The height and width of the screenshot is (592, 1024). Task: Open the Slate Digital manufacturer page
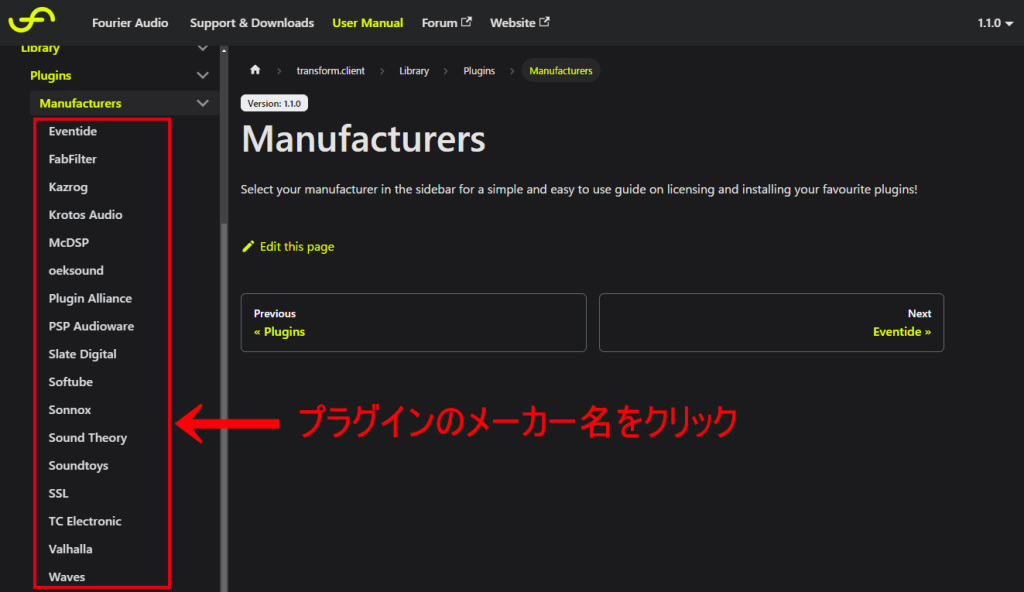coord(82,354)
